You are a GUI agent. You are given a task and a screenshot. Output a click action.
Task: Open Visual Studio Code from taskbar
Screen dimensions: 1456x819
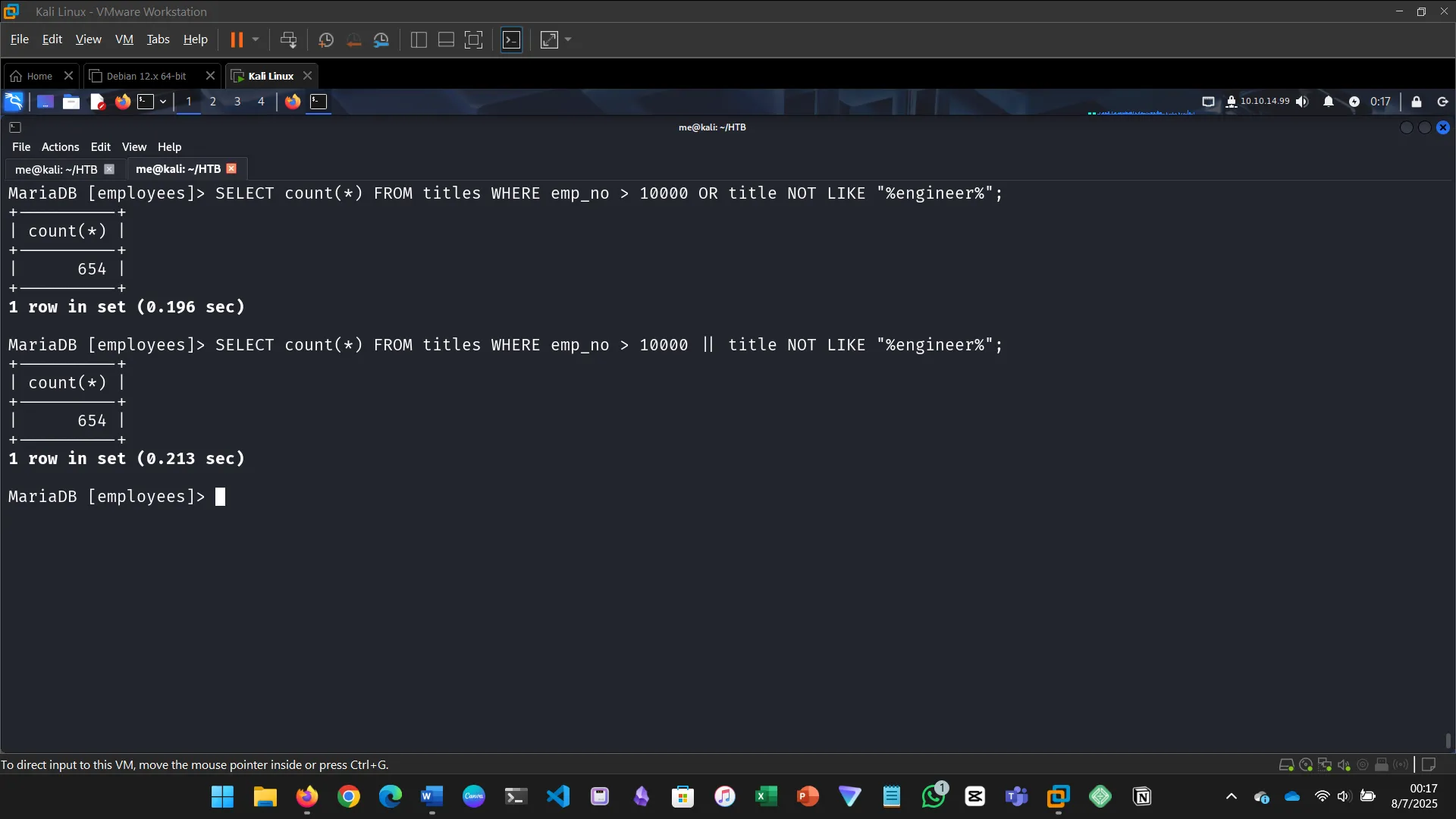coord(558,796)
